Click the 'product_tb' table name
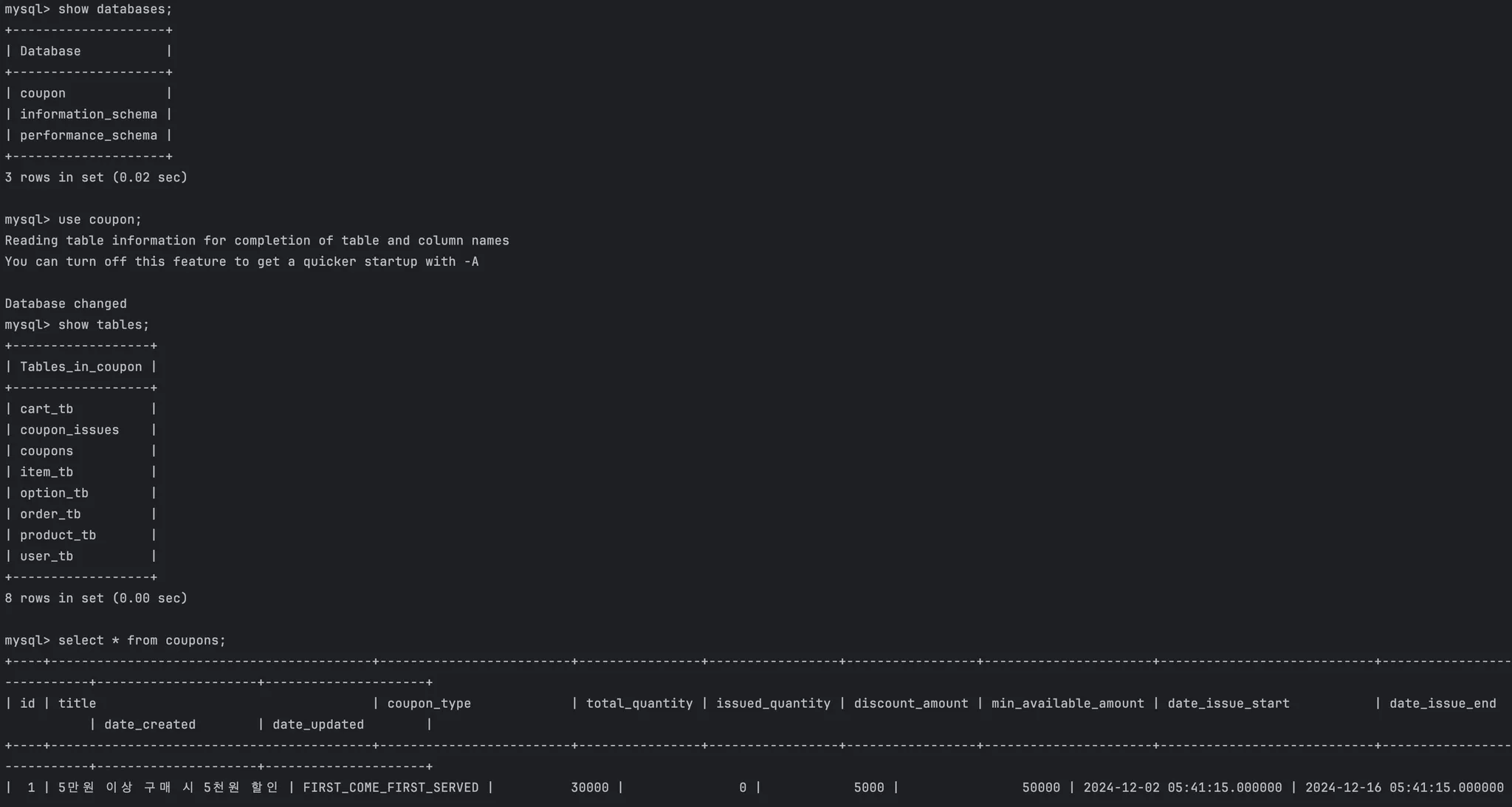 (58, 535)
